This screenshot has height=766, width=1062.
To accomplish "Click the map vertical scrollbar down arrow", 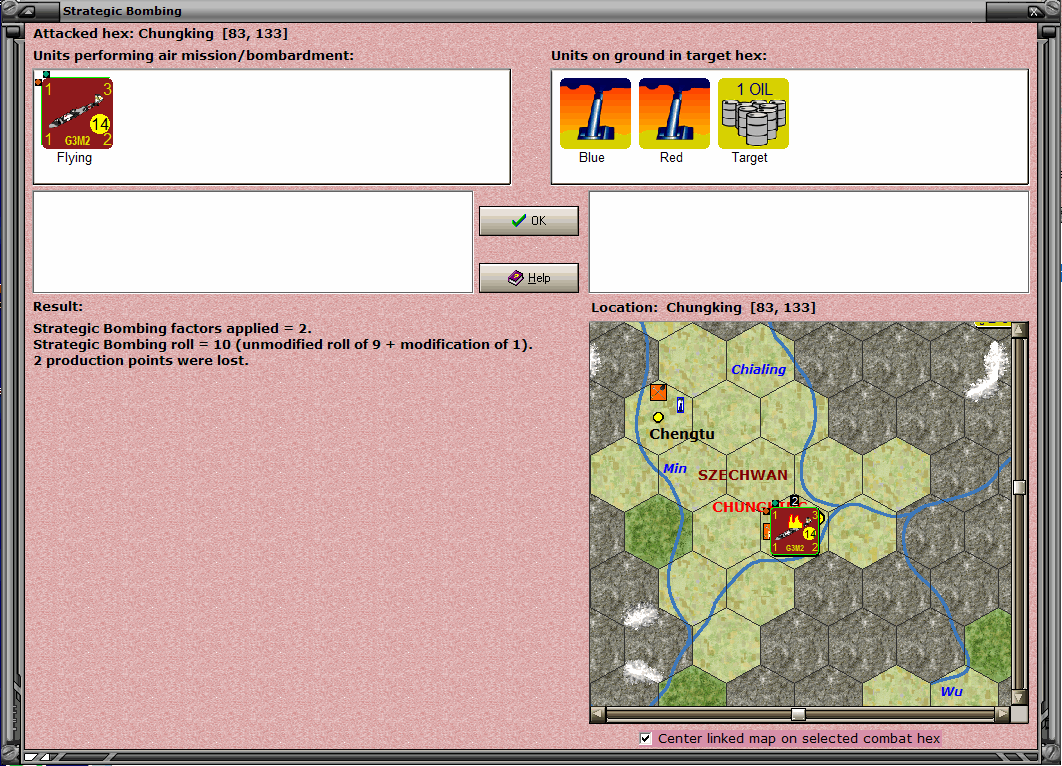I will (x=1019, y=698).
